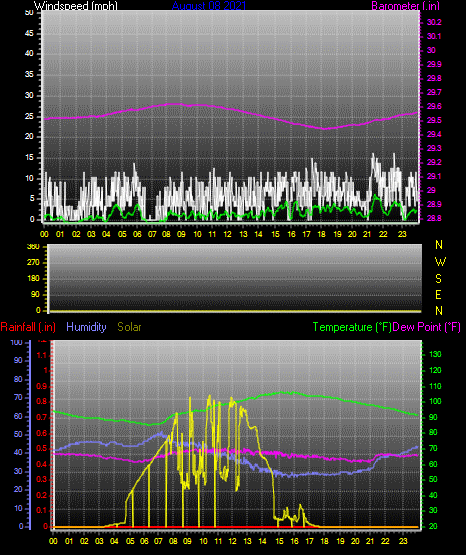Click the windspeed scale value 25
466x555 pixels.
point(30,116)
